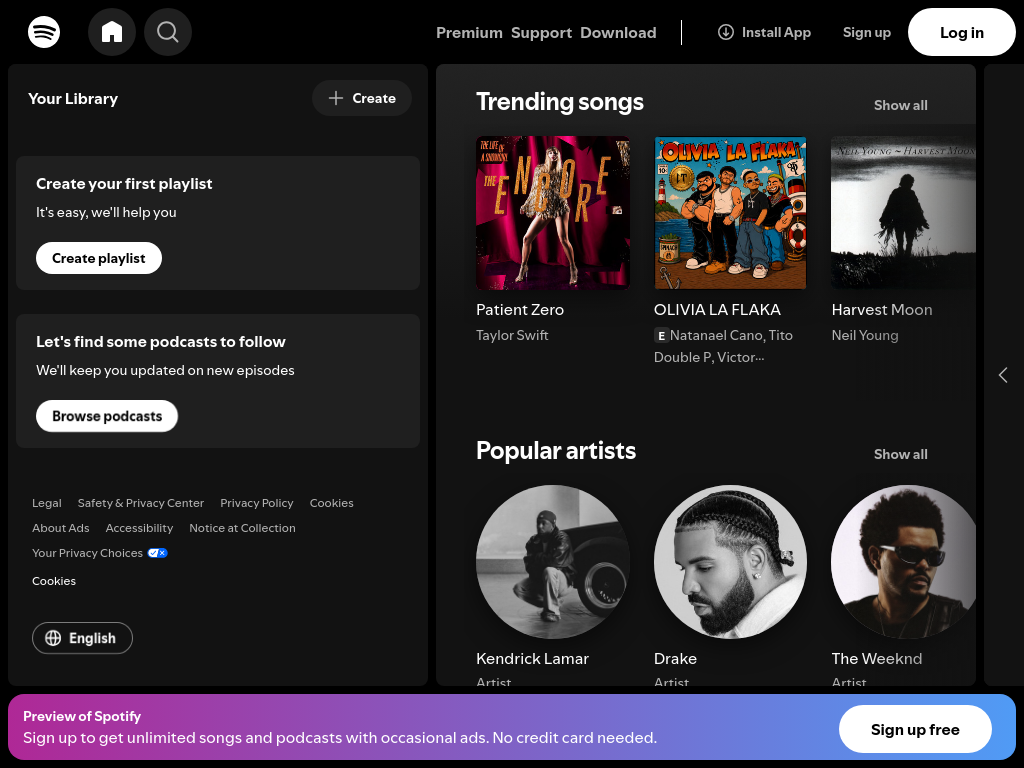Open the Harvest Moon cover art
1024x768 pixels.
click(x=903, y=212)
